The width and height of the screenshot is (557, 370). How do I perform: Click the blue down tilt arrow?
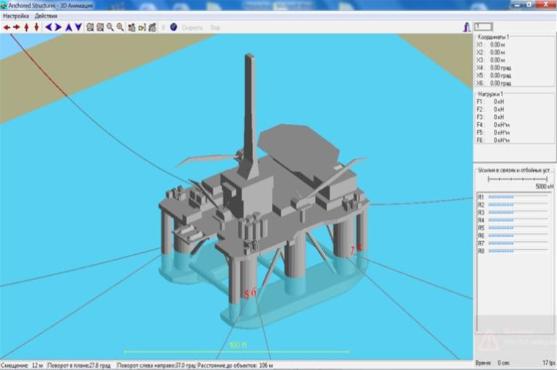78,27
